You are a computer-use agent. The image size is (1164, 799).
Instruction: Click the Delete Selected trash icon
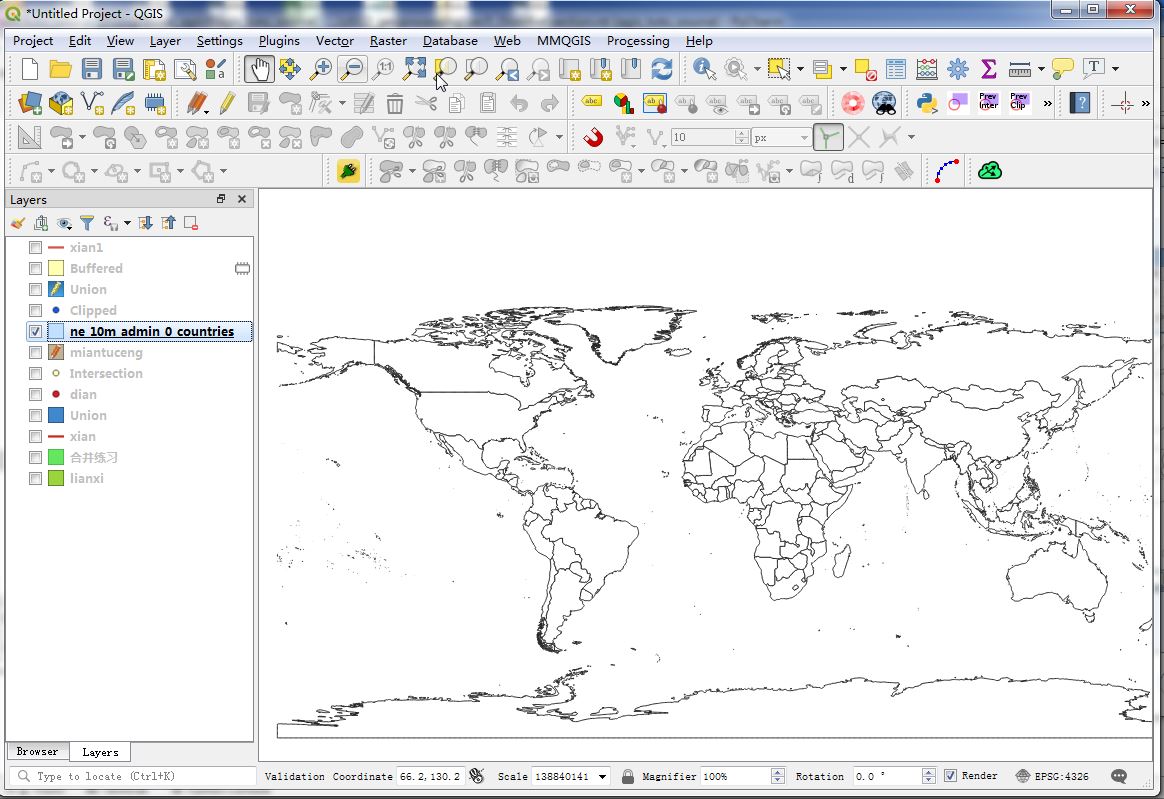coord(395,103)
